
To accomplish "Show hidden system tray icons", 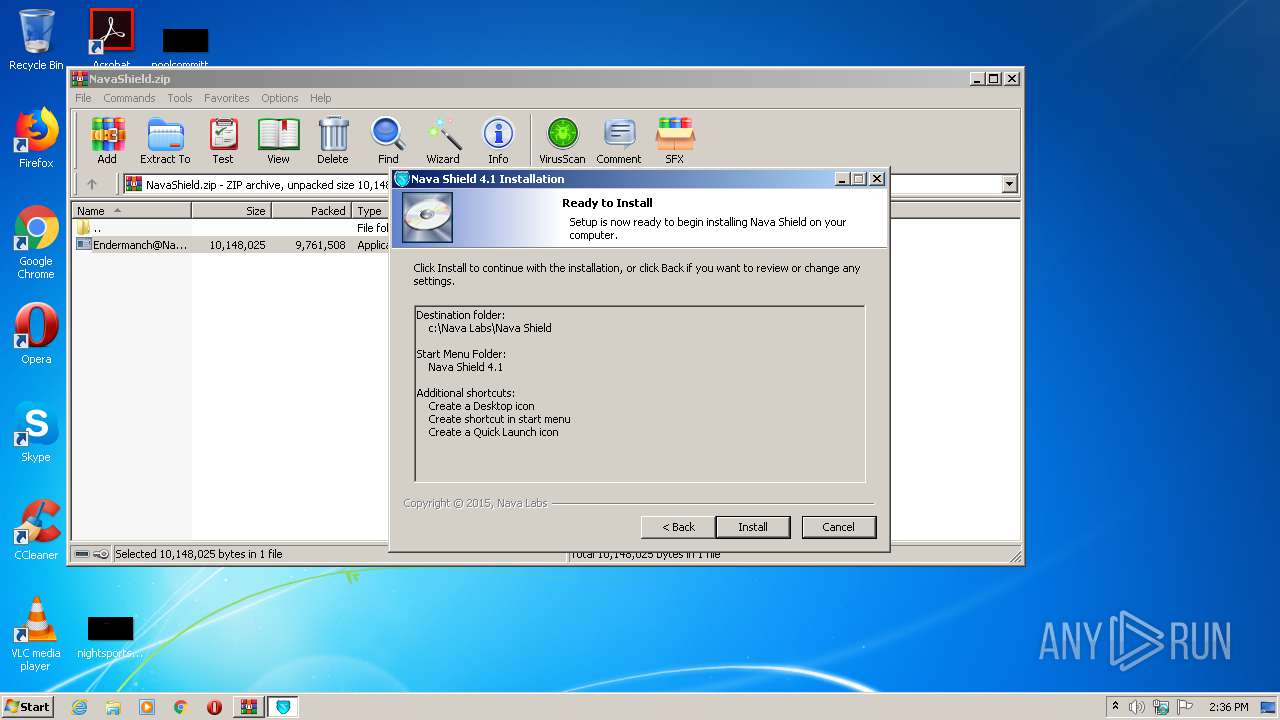I will tap(1115, 707).
